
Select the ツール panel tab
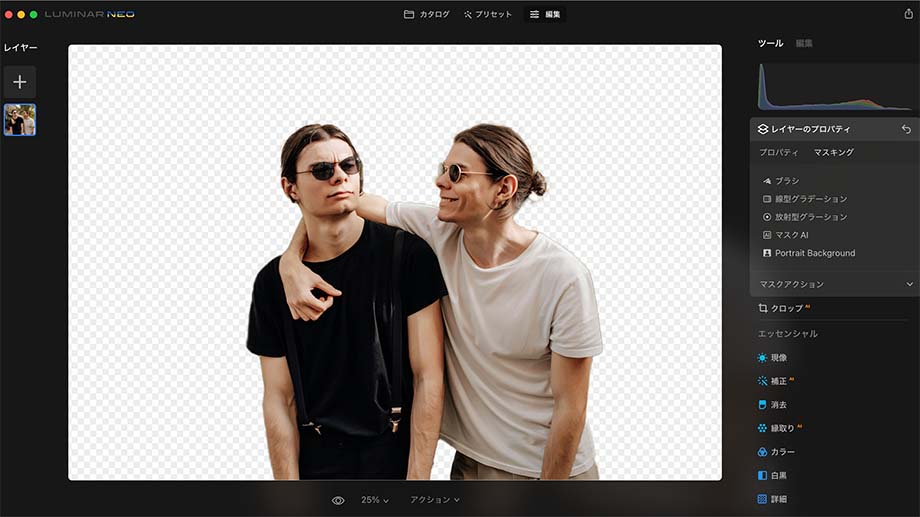coord(770,43)
